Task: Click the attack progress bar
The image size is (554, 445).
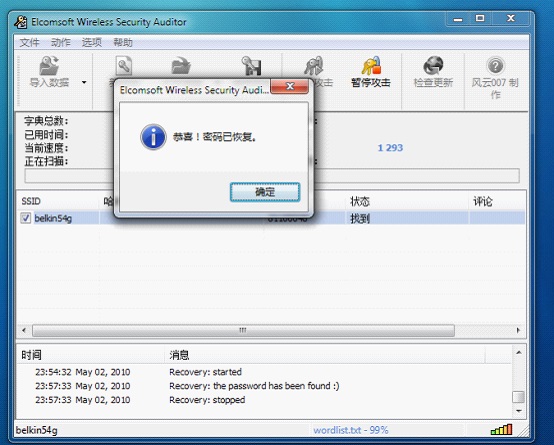Action: (272, 176)
